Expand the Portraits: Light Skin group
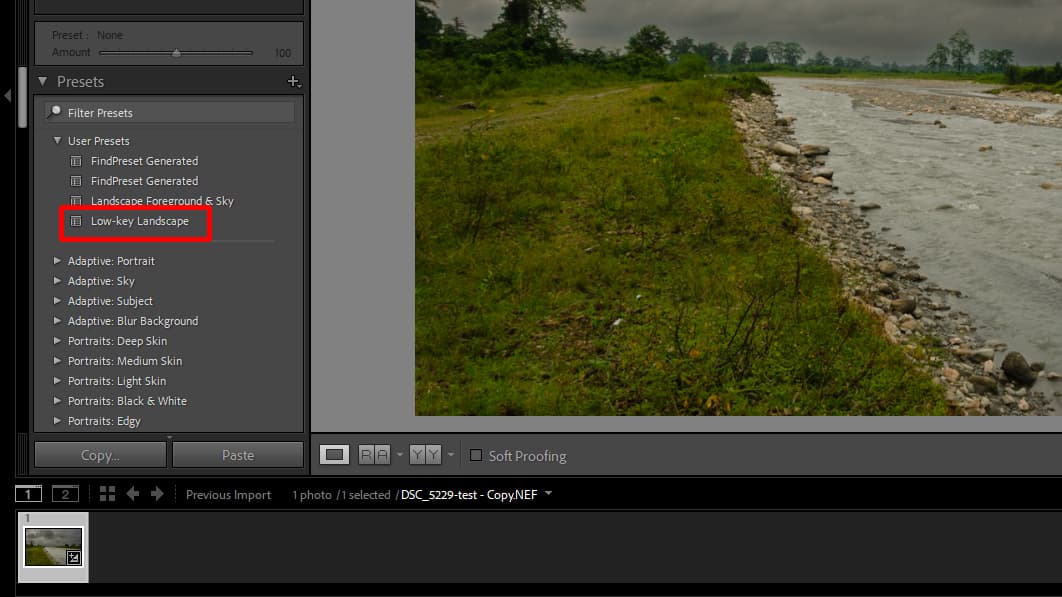 click(57, 381)
